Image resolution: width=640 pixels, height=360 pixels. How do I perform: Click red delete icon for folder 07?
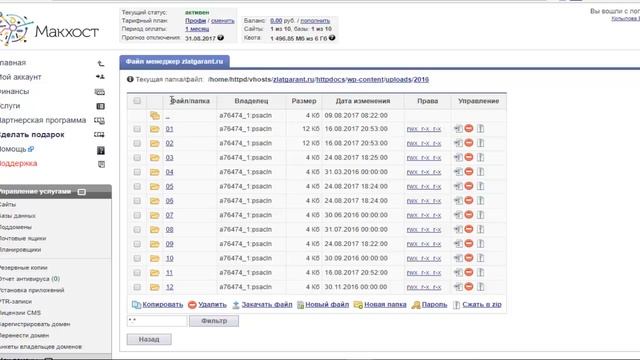click(469, 215)
